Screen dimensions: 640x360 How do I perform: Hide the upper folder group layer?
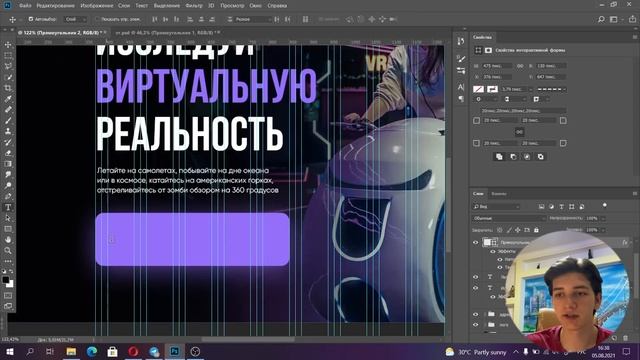tap(476, 314)
